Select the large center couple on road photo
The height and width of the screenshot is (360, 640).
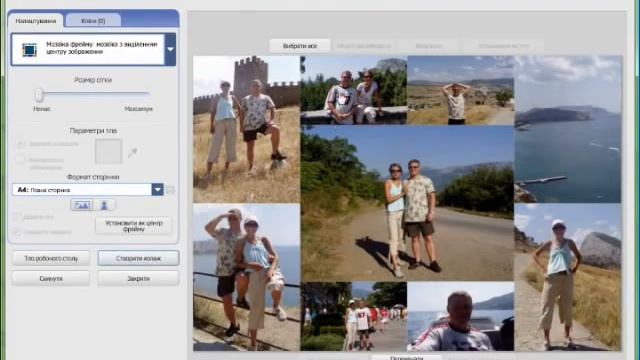pyautogui.click(x=407, y=203)
